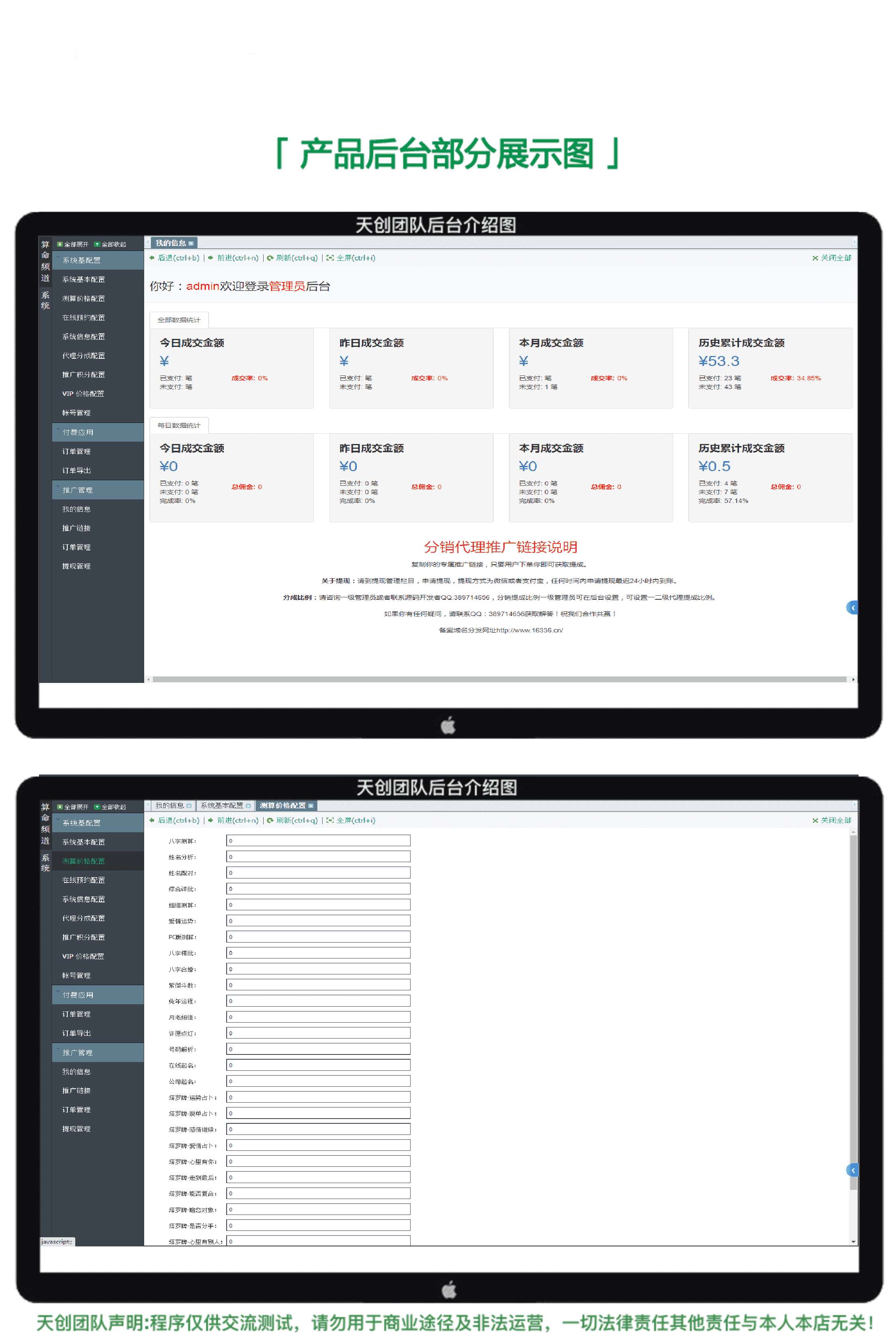Screen dimensions: 896x1334
Task: Switch to 我的信息 tab in lower screen
Action: pyautogui.click(x=169, y=806)
